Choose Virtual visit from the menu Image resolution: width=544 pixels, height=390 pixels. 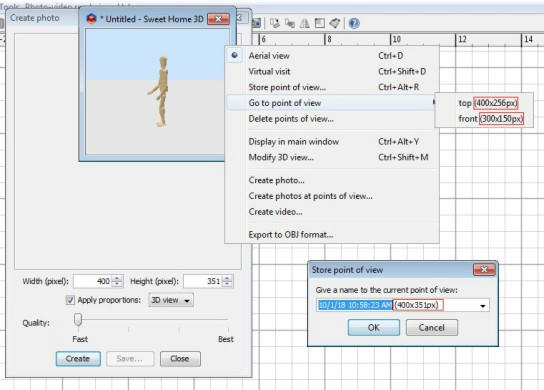coord(332,71)
